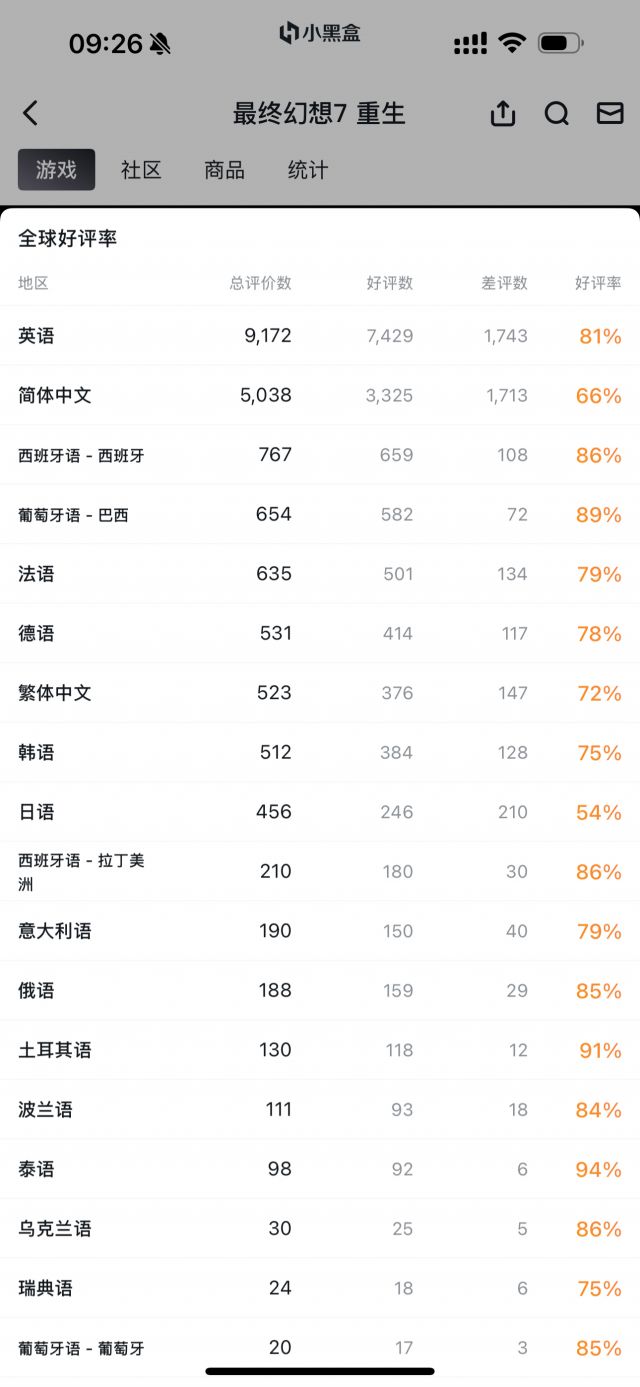
Task: Switch to the 统计 tab
Action: click(307, 170)
